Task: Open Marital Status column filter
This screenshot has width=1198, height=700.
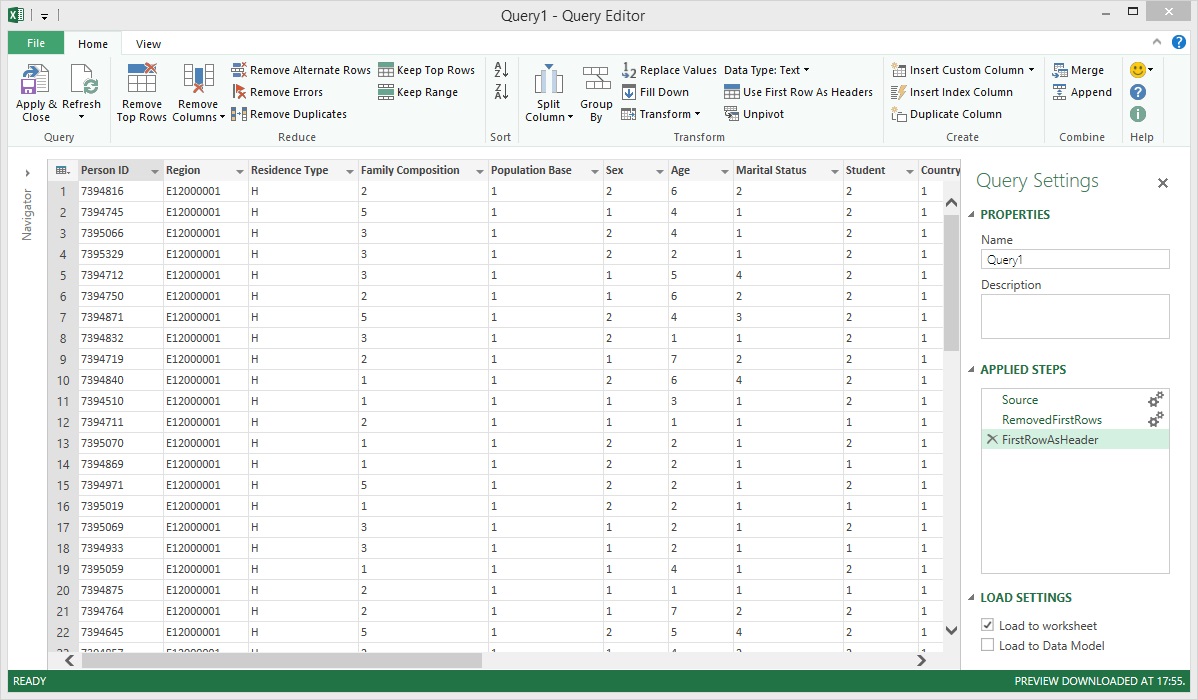Action: click(x=834, y=171)
